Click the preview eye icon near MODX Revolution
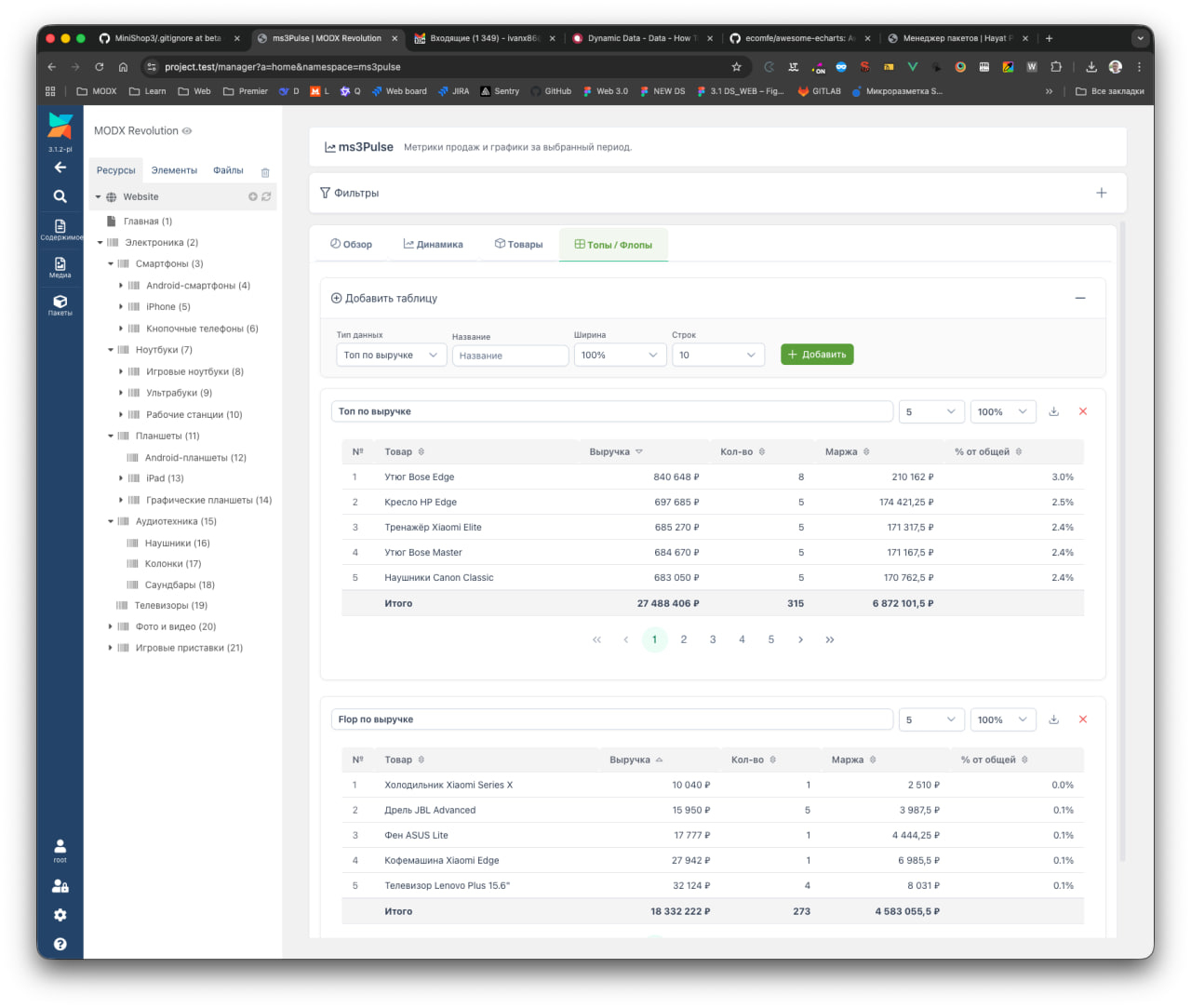 coord(187,131)
